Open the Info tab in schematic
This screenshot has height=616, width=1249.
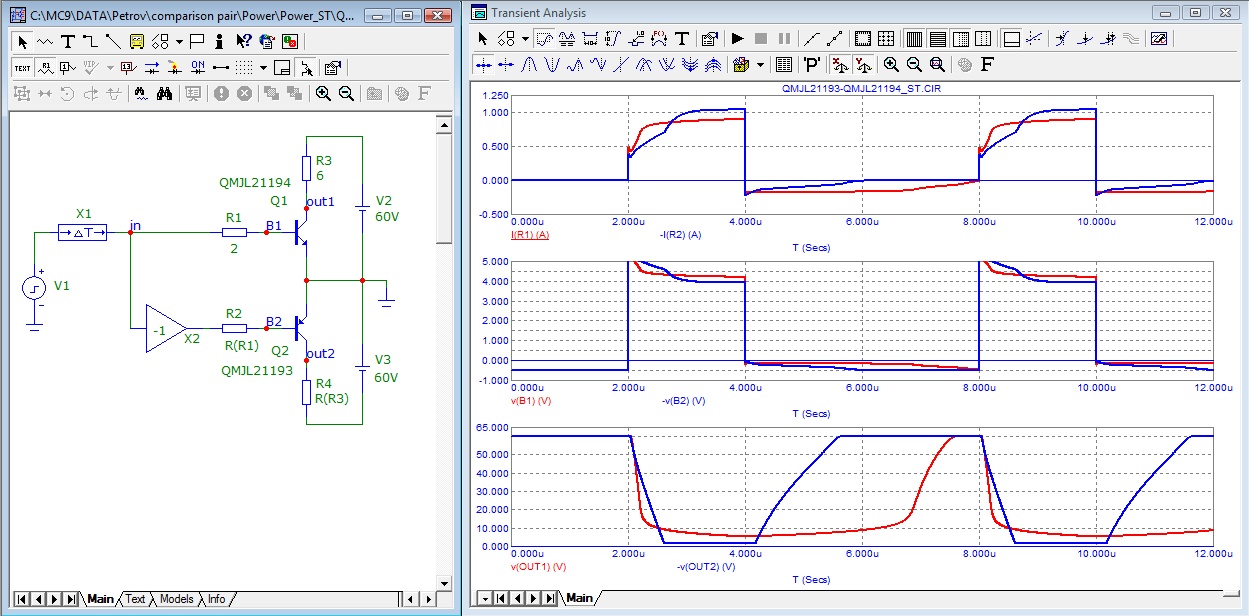click(216, 599)
